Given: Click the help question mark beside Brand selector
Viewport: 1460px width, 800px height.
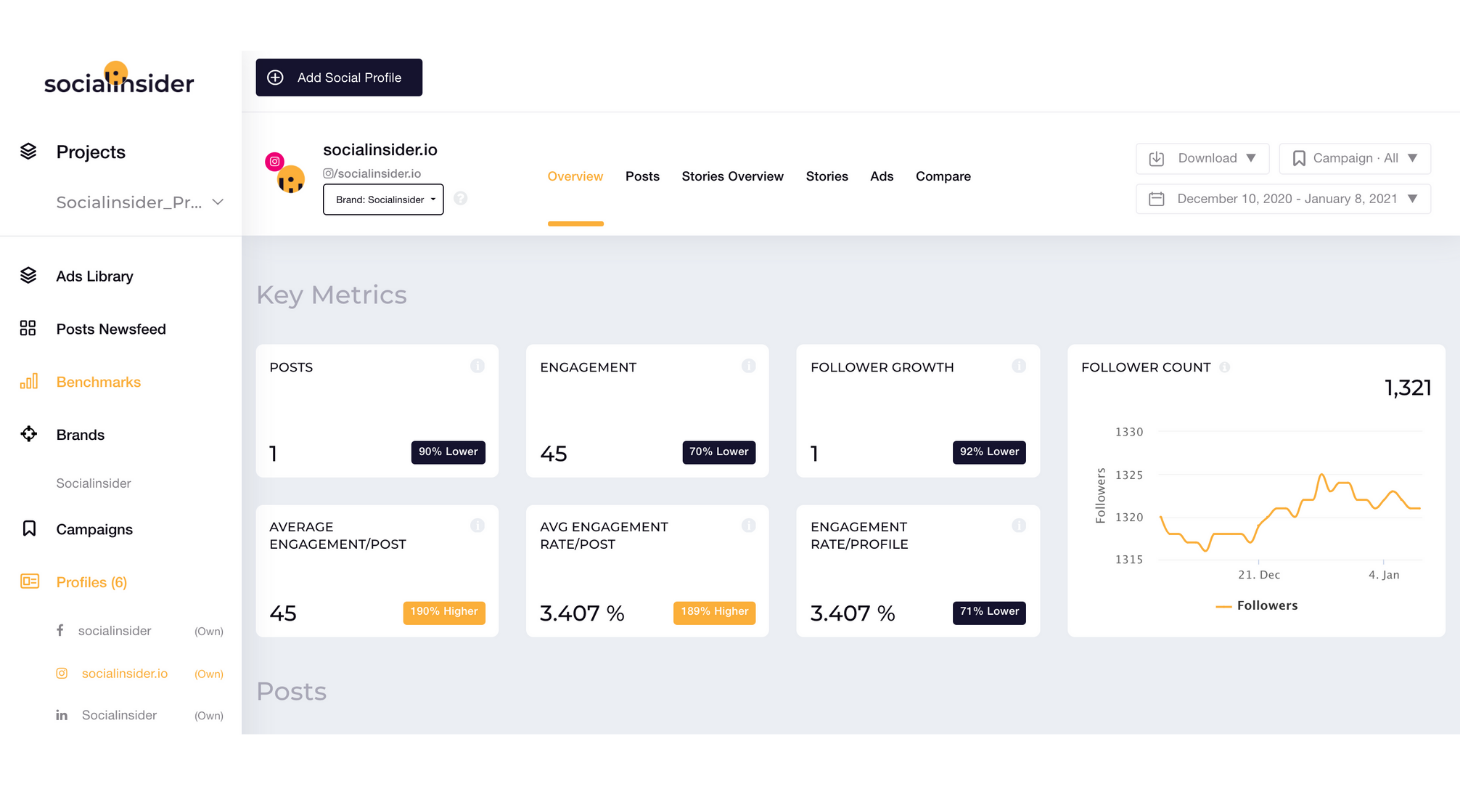Looking at the screenshot, I should [x=460, y=198].
